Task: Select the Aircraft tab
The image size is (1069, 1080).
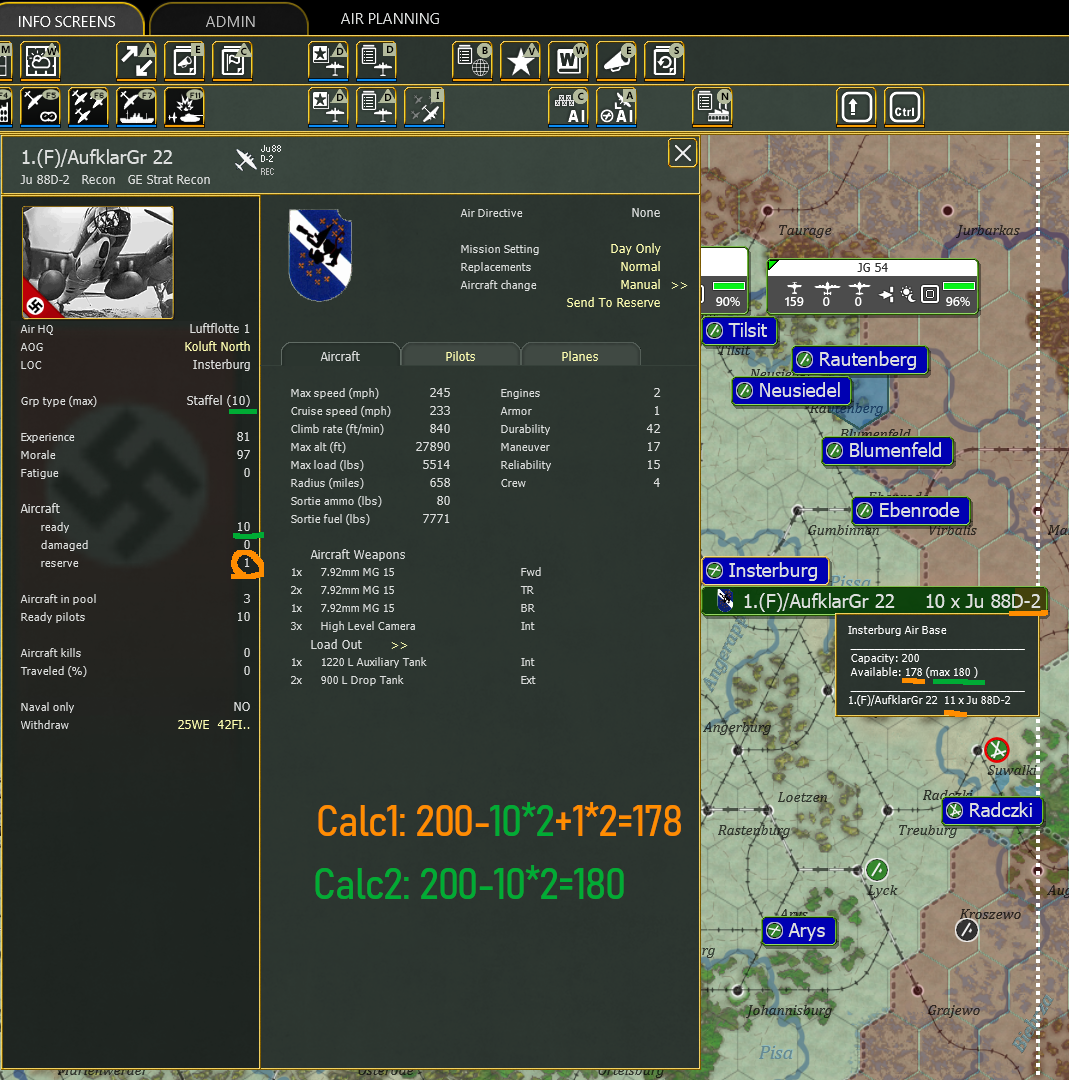Action: click(x=340, y=356)
